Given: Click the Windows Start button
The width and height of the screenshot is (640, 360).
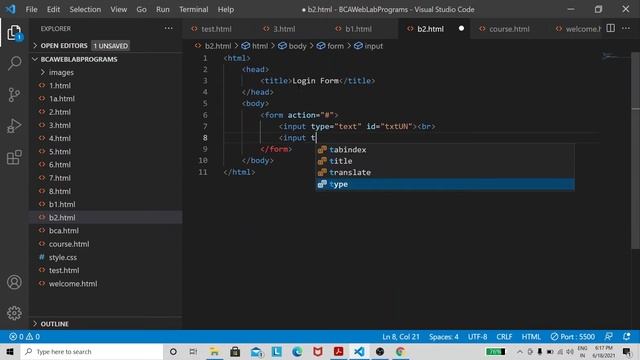Looking at the screenshot, I should tap(10, 351).
